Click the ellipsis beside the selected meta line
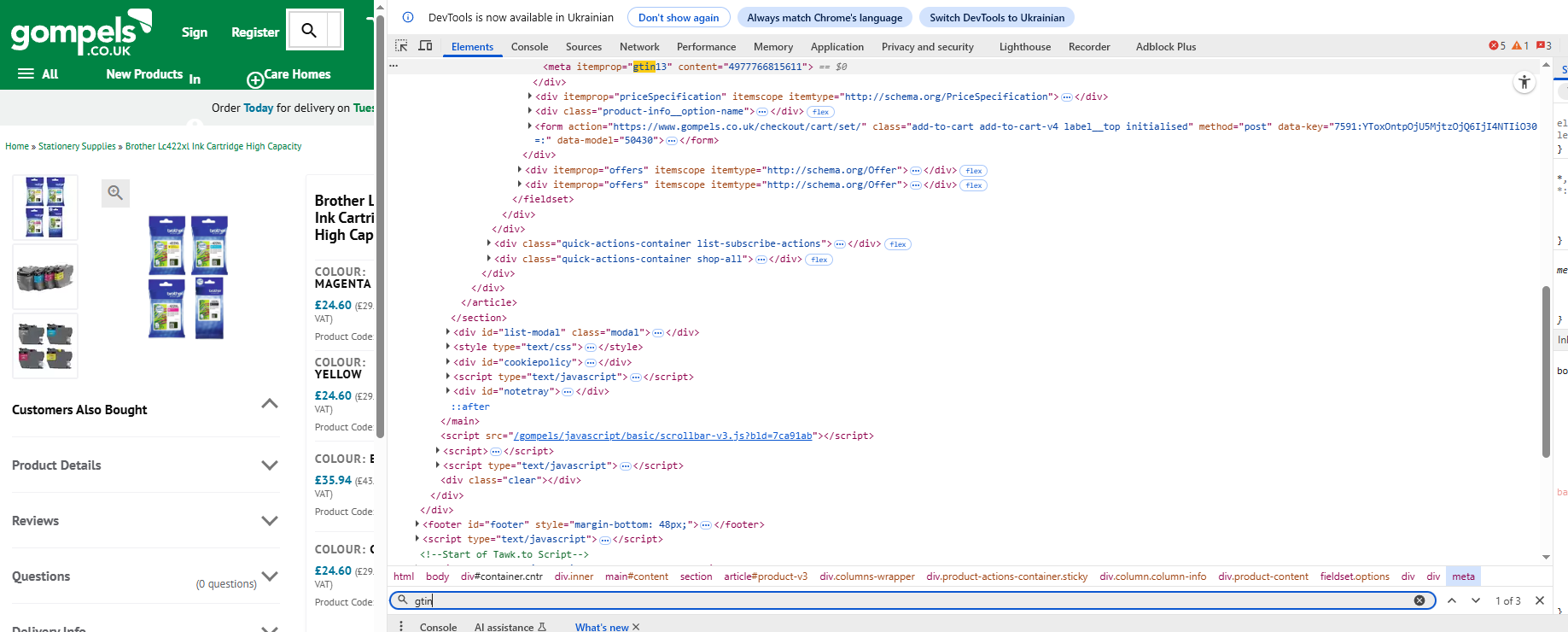 (x=393, y=66)
